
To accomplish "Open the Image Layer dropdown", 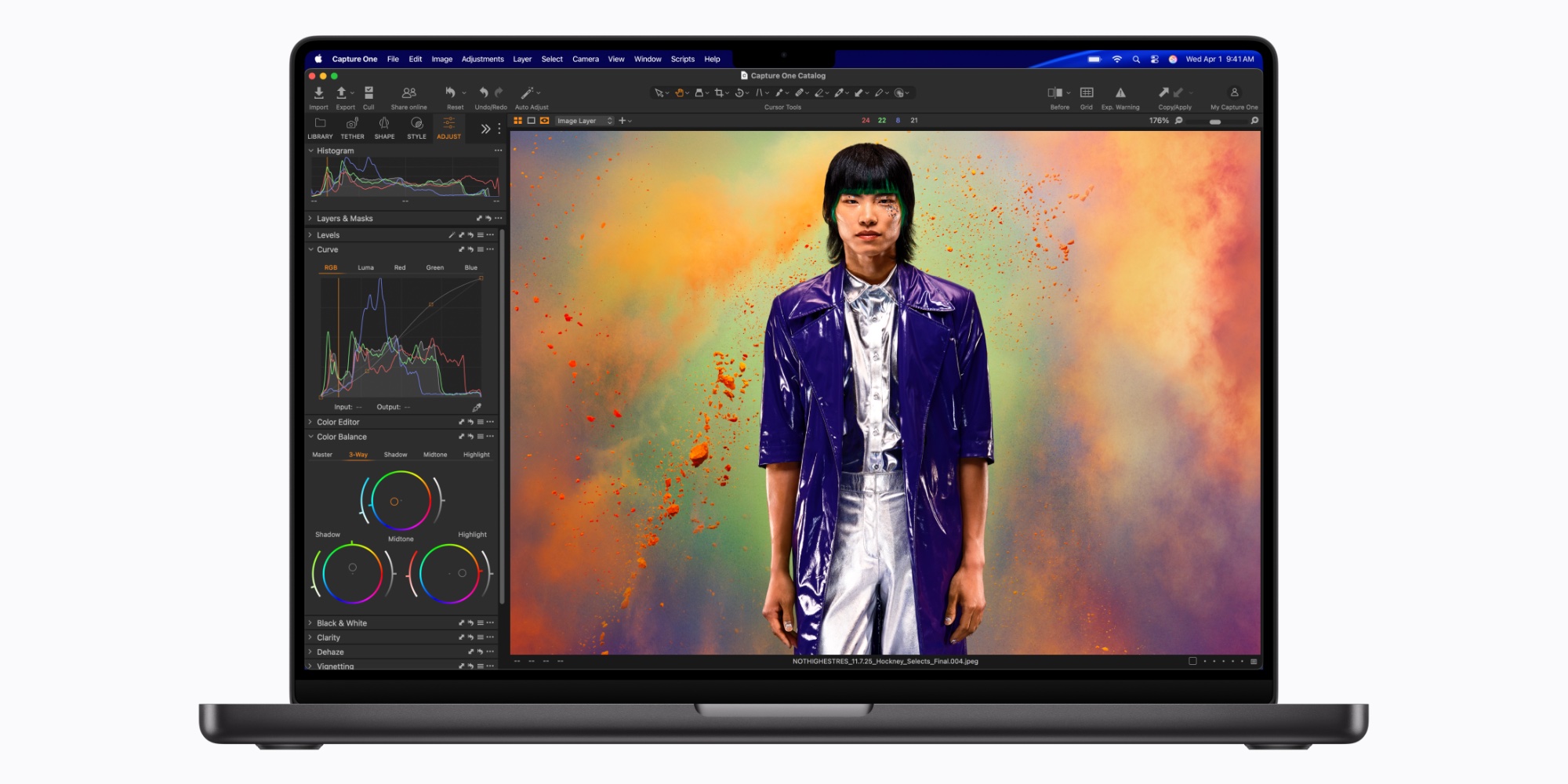I will coord(582,121).
